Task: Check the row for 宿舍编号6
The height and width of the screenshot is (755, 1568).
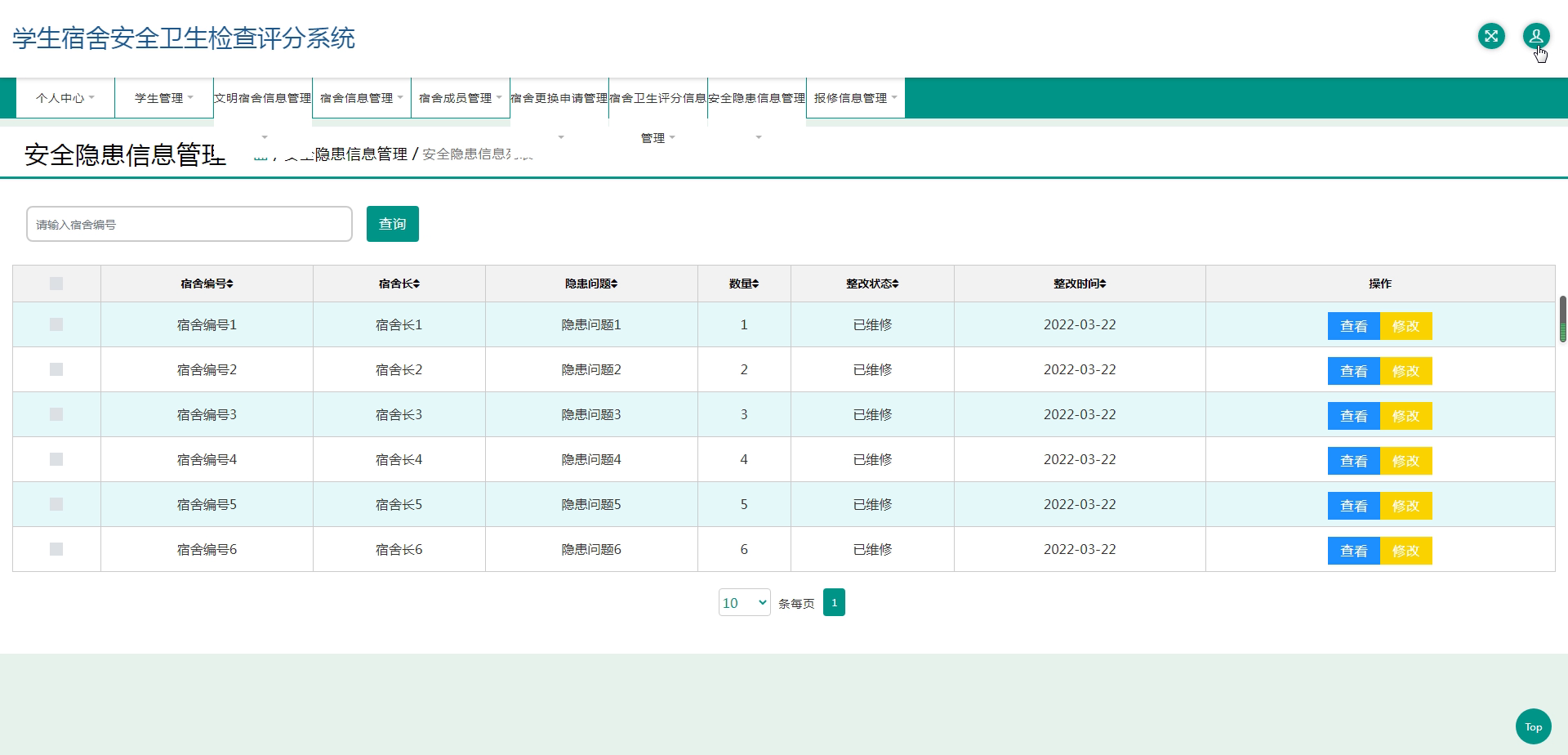Action: pyautogui.click(x=56, y=549)
